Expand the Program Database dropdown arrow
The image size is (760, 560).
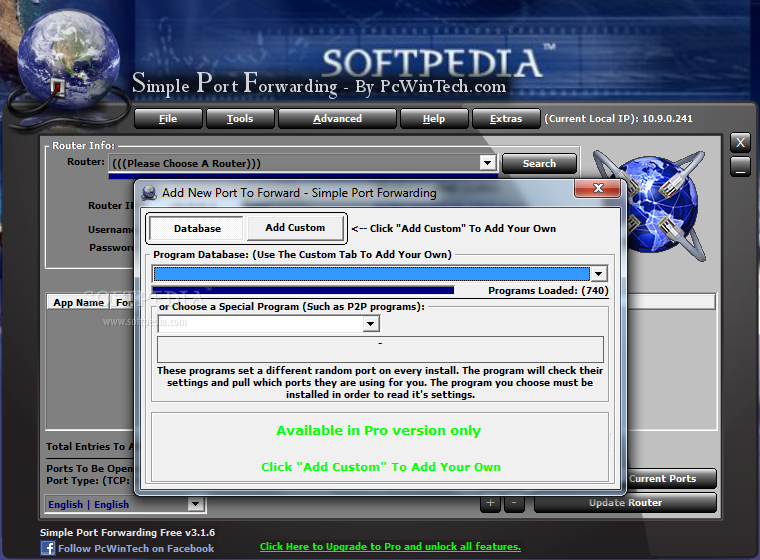point(599,274)
